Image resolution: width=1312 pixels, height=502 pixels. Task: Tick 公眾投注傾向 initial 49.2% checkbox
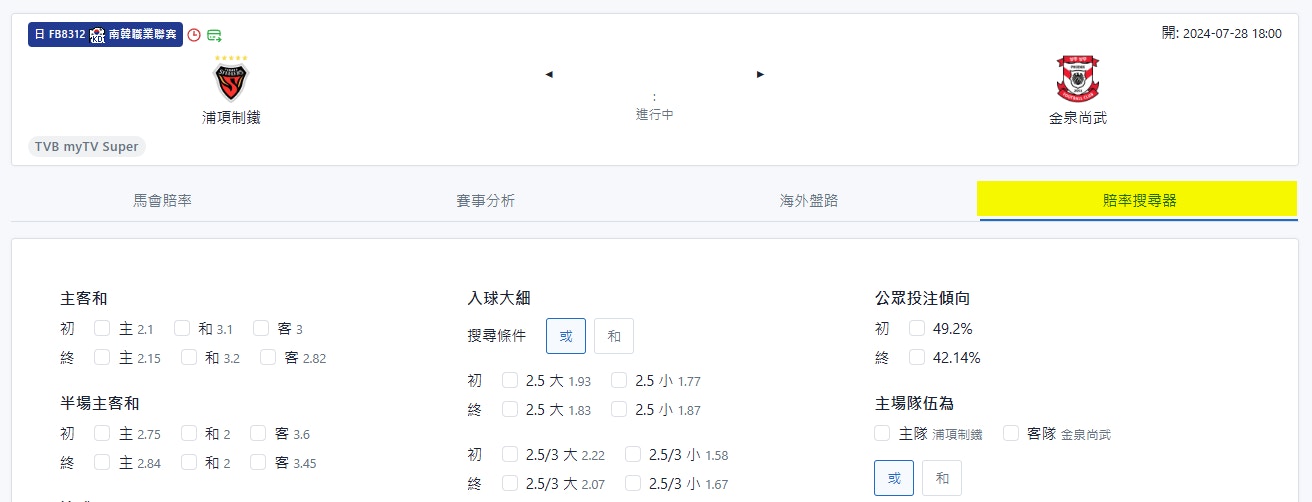[x=917, y=328]
